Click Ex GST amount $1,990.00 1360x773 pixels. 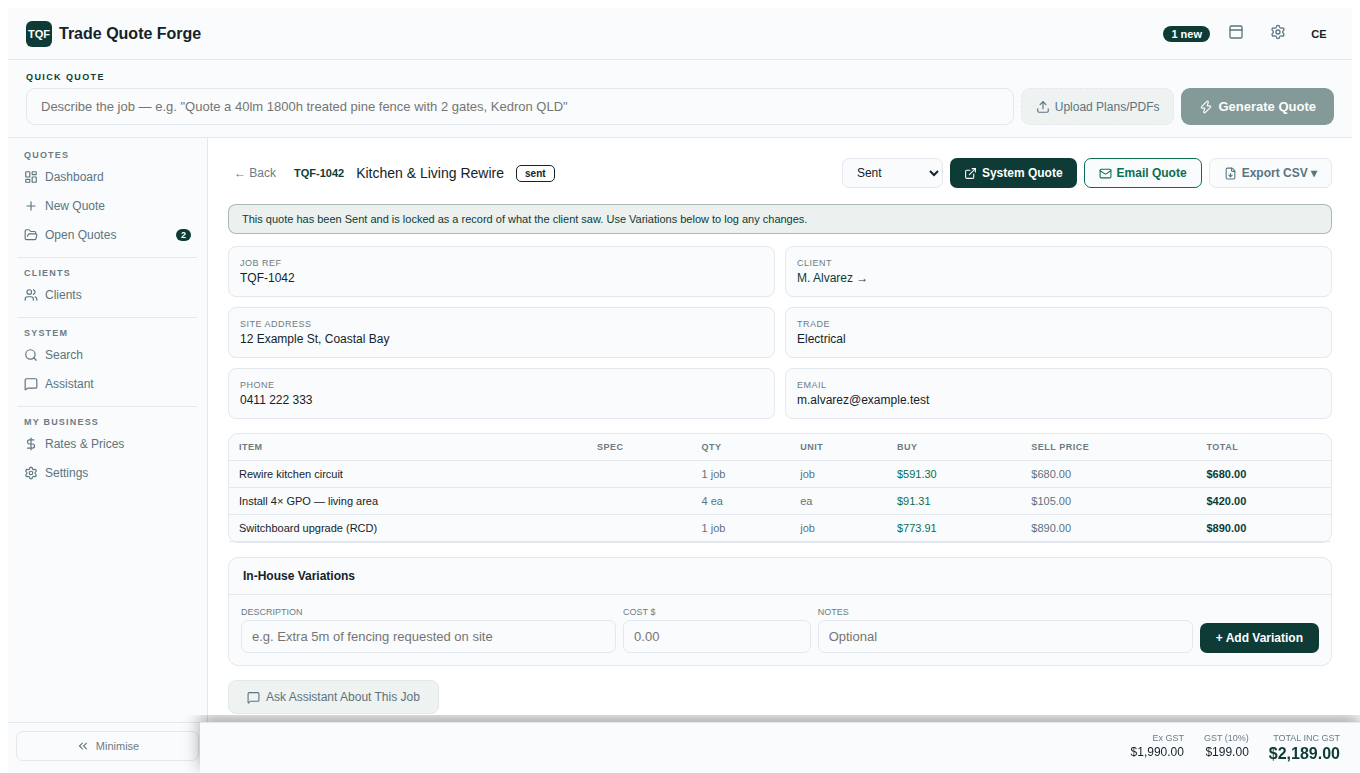point(1157,752)
